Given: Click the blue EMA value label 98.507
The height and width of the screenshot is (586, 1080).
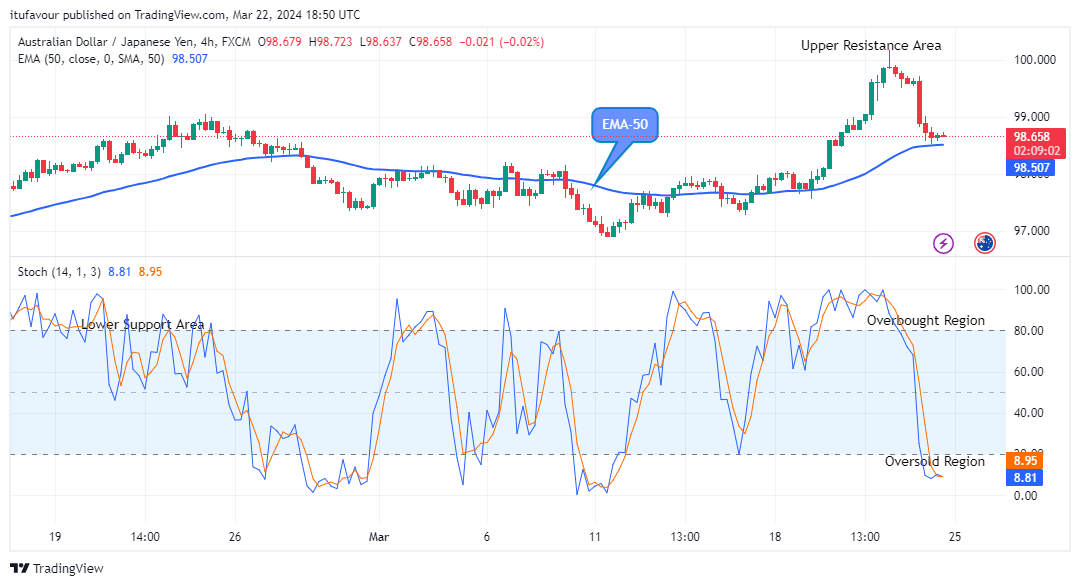Looking at the screenshot, I should click(x=1031, y=167).
